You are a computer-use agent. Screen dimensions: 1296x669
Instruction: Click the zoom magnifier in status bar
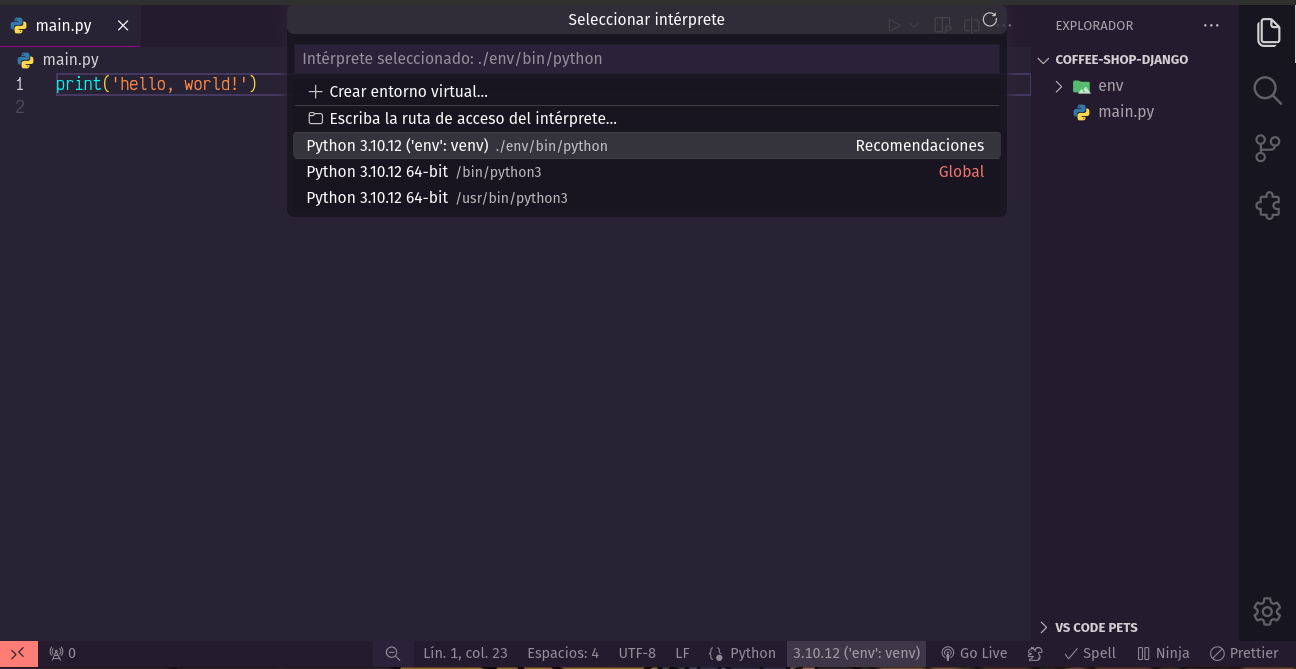393,653
